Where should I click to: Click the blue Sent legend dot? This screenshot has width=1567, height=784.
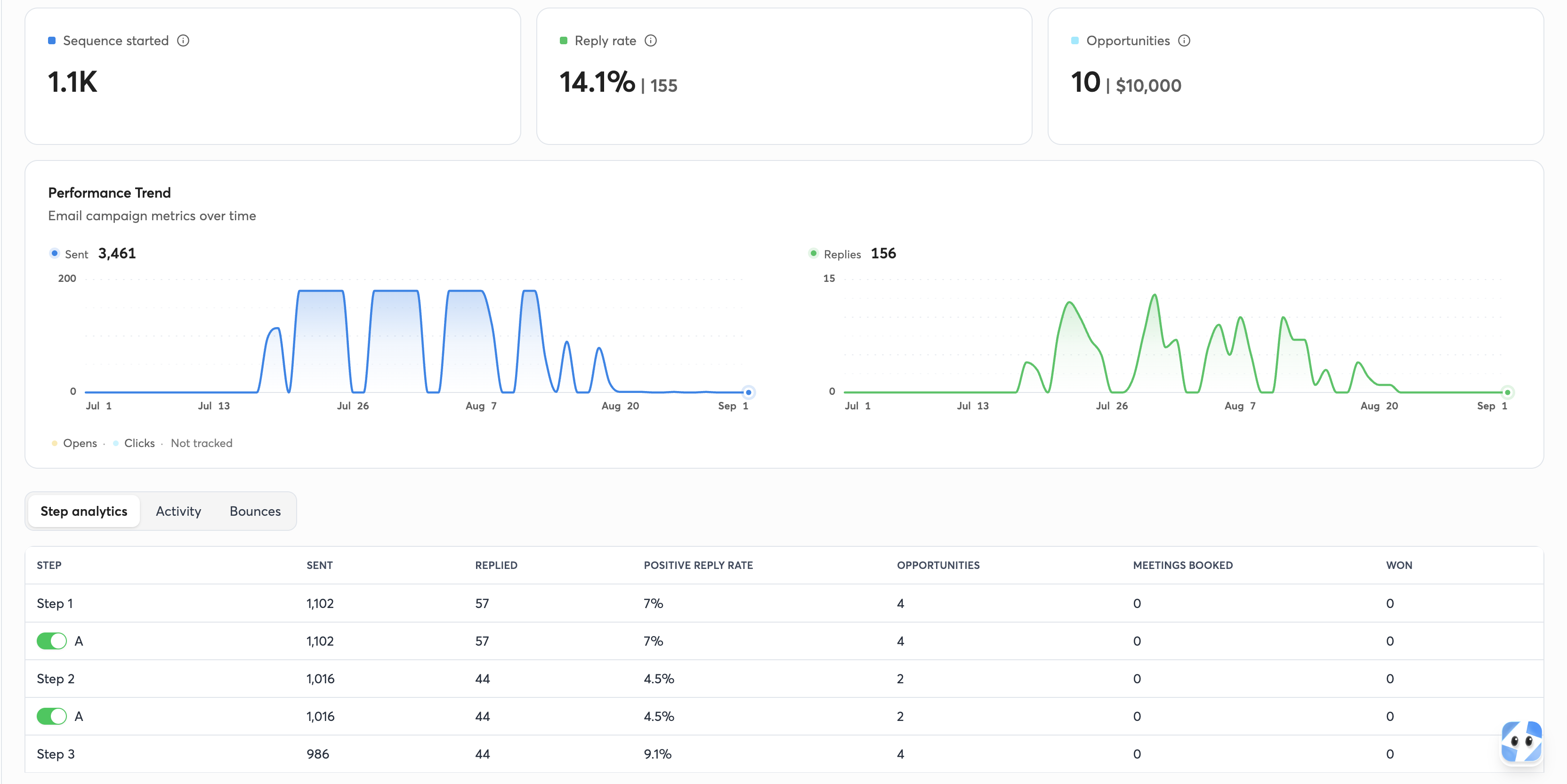55,254
